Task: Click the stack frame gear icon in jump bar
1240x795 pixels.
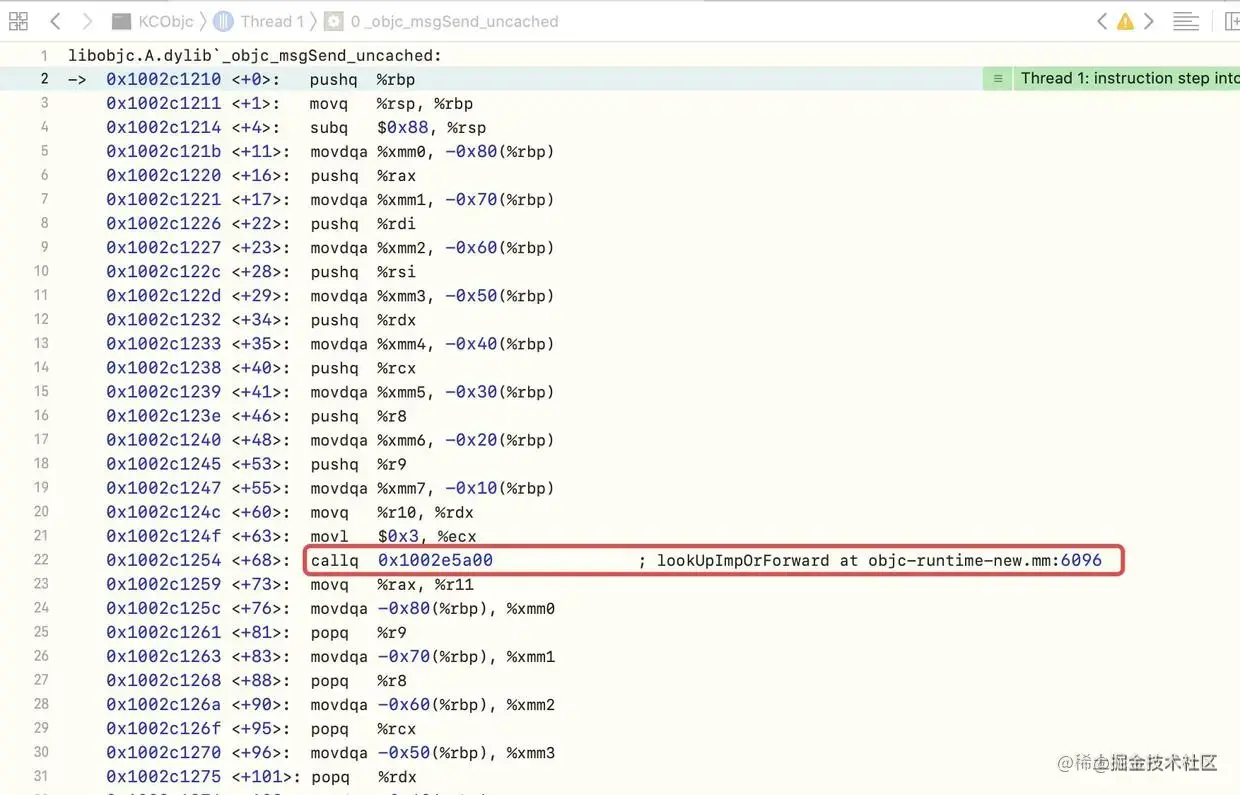Action: point(334,21)
